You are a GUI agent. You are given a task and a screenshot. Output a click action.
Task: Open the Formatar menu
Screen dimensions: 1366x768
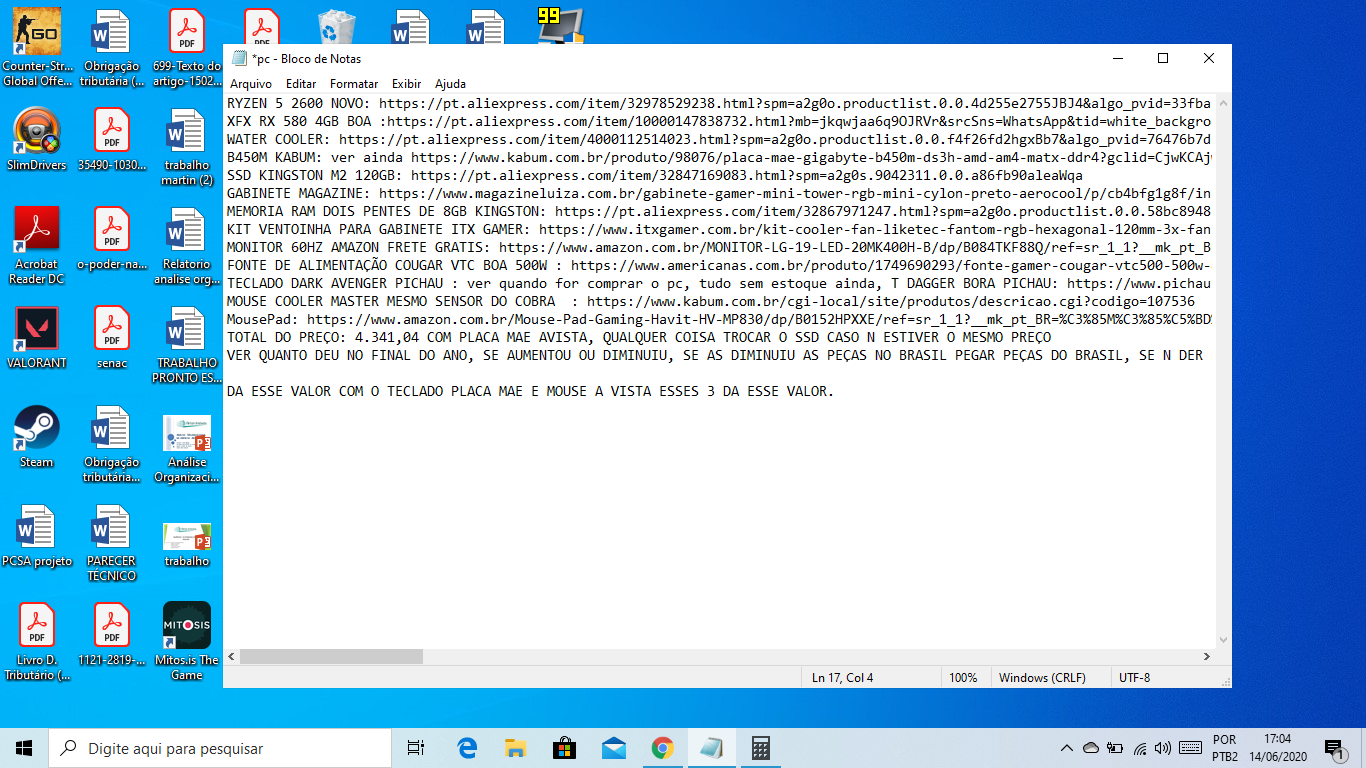(x=354, y=84)
